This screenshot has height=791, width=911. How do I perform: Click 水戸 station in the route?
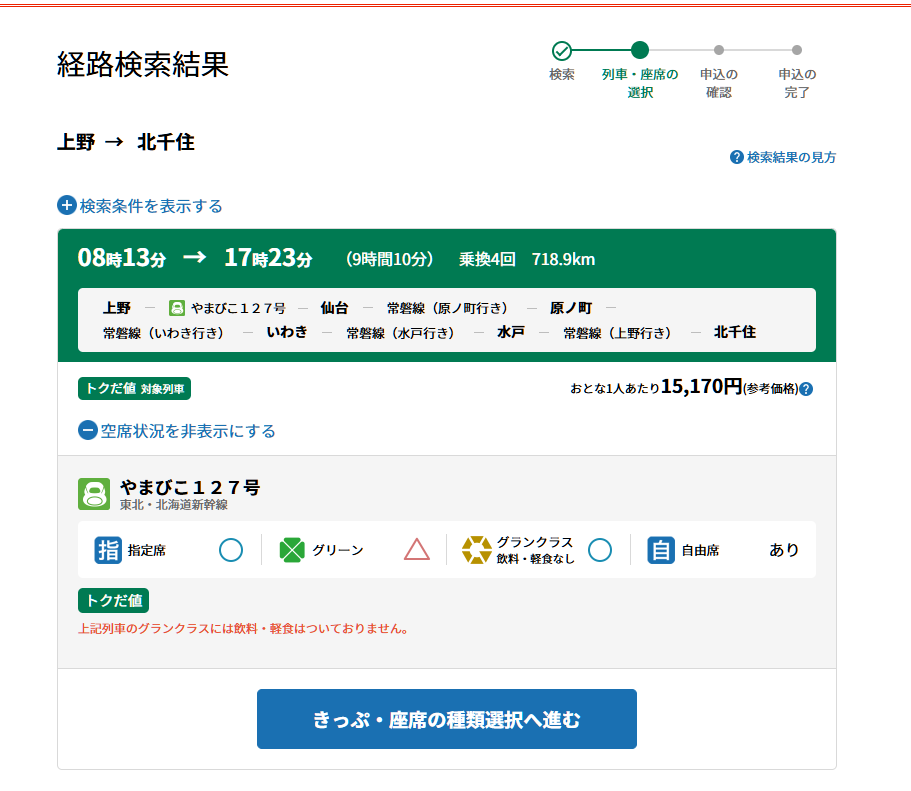click(511, 332)
